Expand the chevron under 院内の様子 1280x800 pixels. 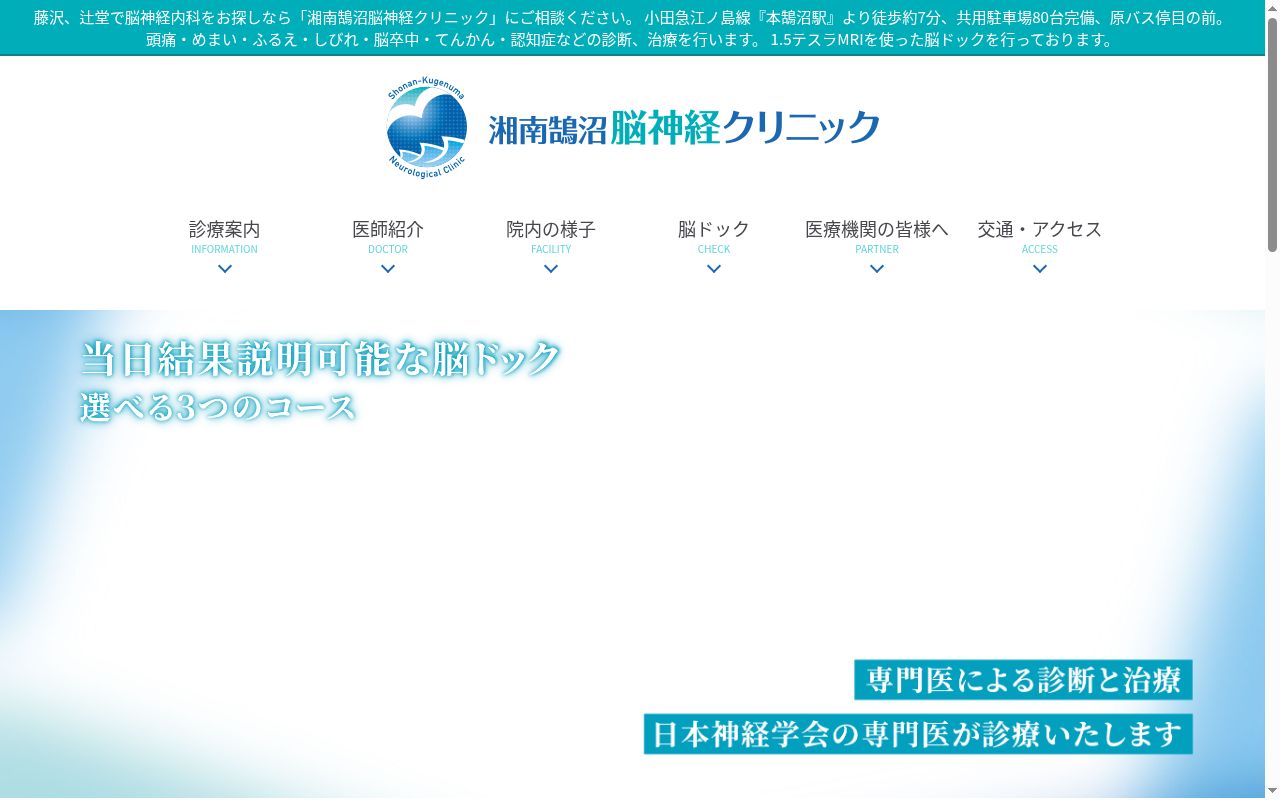click(551, 269)
